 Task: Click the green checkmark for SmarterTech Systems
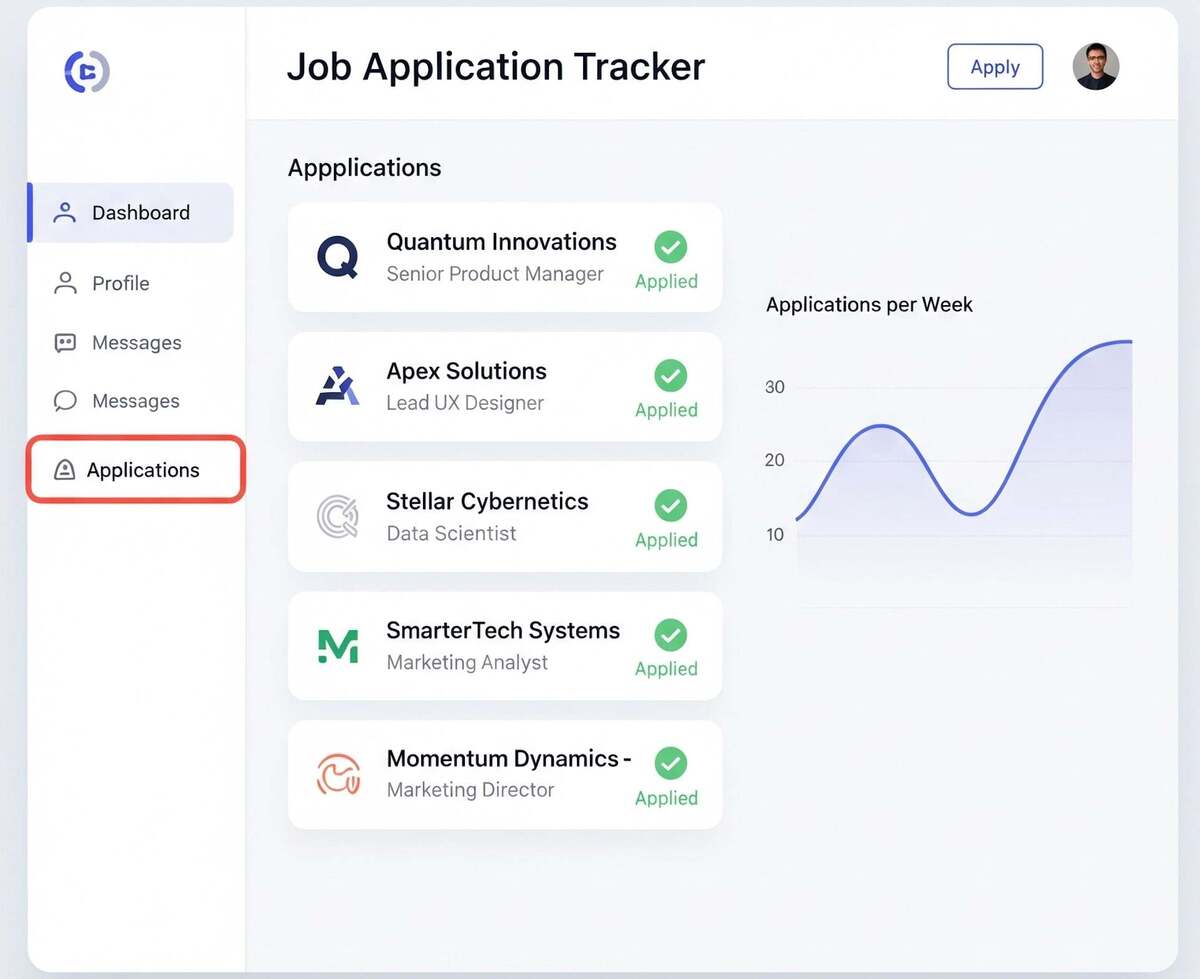(670, 635)
